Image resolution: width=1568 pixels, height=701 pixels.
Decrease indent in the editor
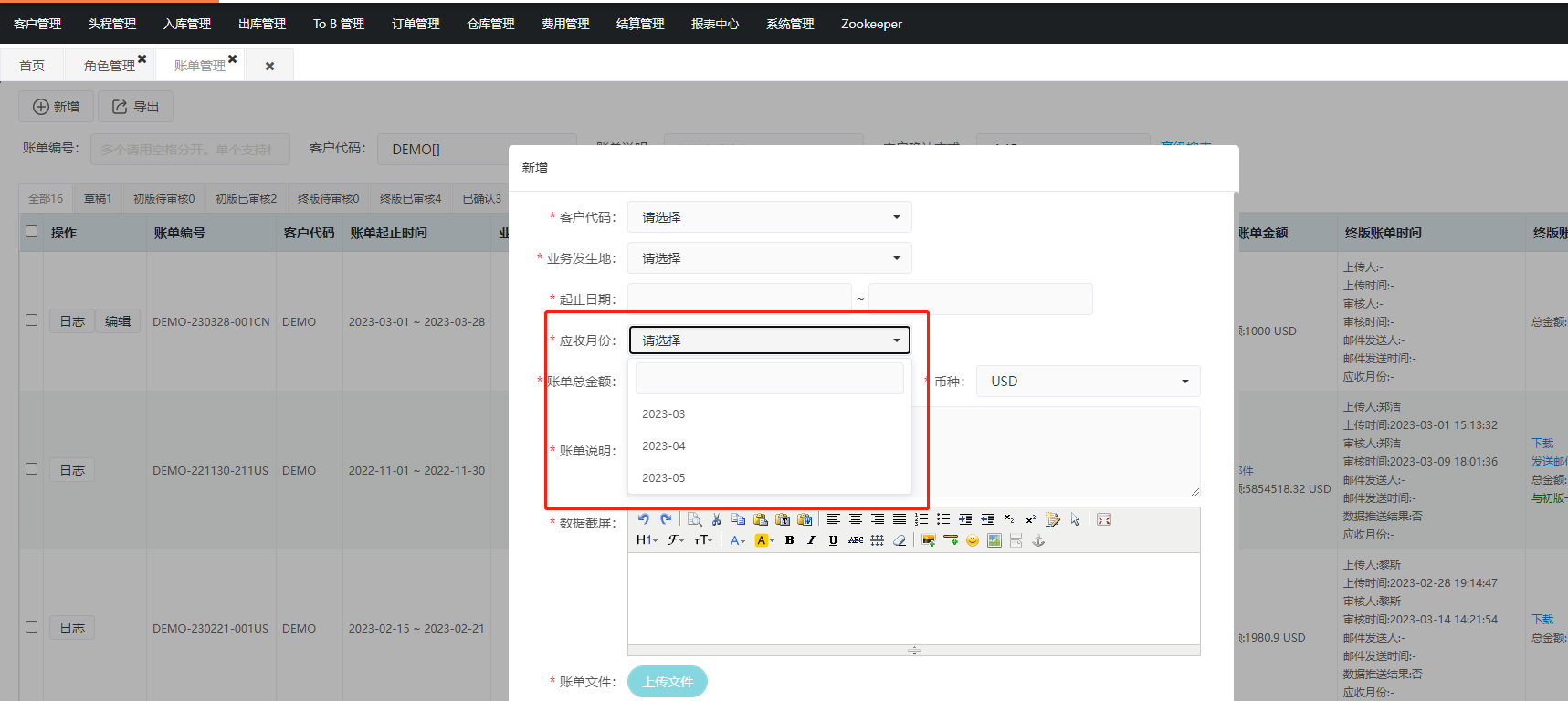tap(987, 519)
